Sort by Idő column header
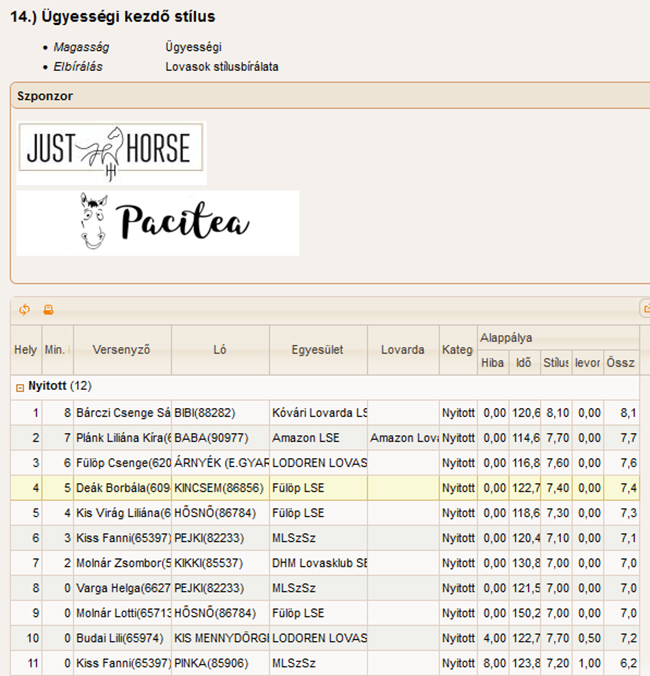The width and height of the screenshot is (650, 676). point(523,362)
